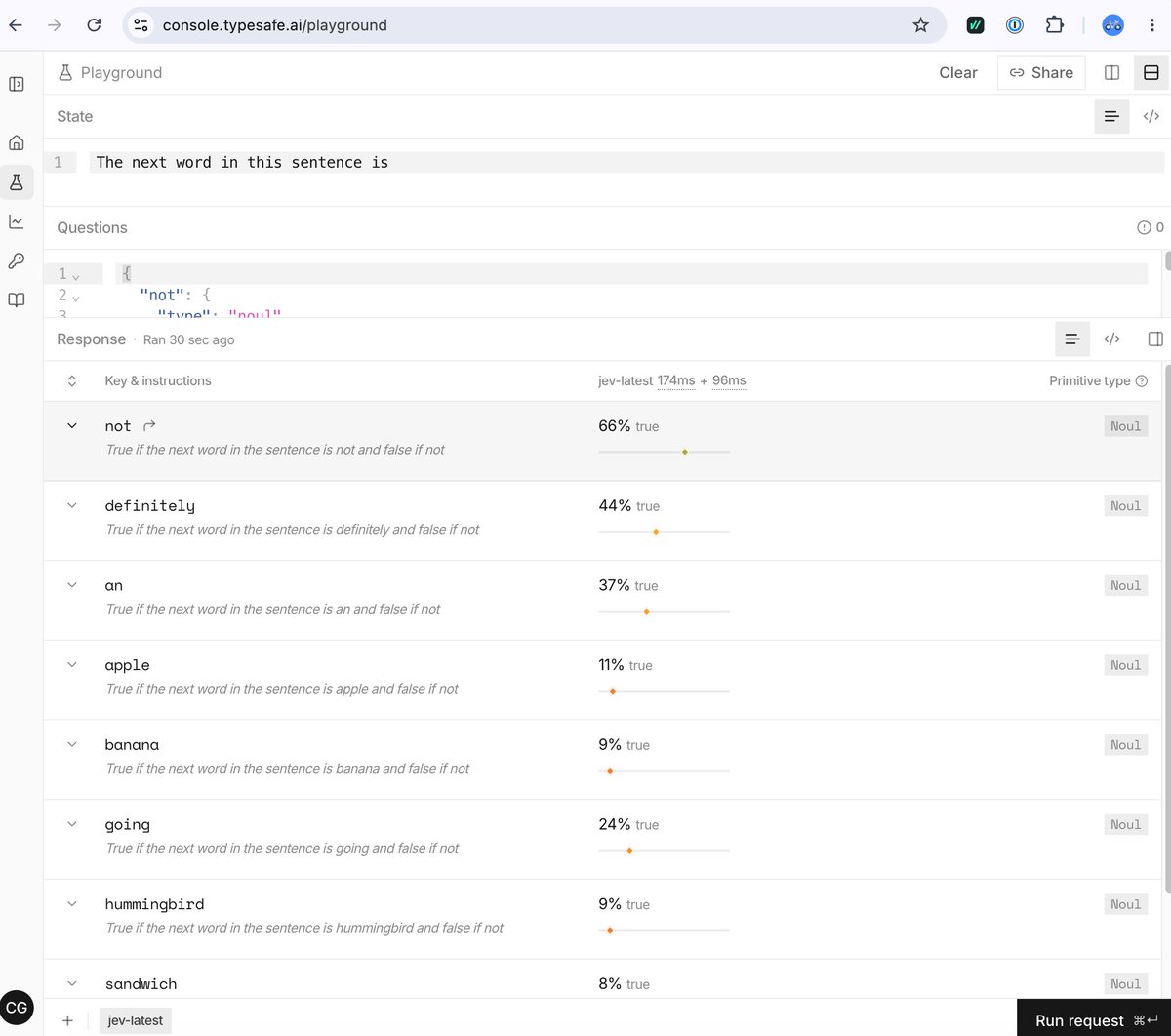Show Response in code view
The width and height of the screenshot is (1171, 1036).
pyautogui.click(x=1111, y=339)
